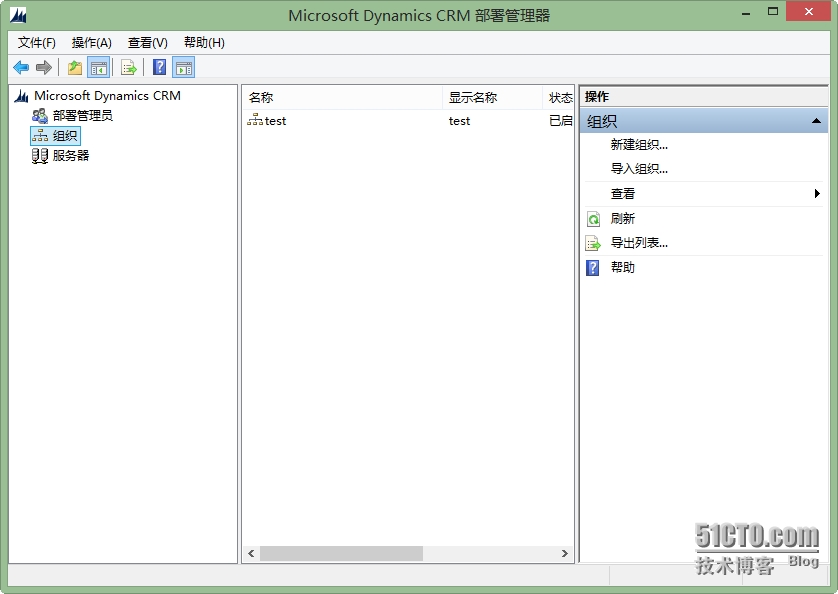838x594 pixels.
Task: Click the horizontal scrollbar right arrow
Action: point(565,553)
